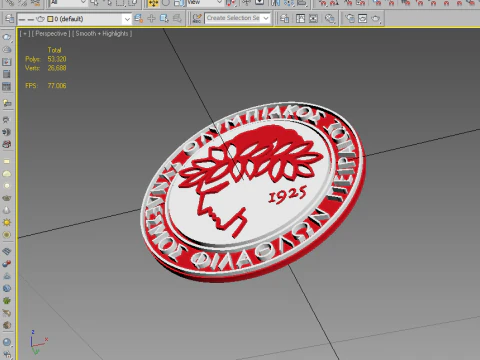Open the '0 (default)' layer dropdown

click(x=74, y=19)
